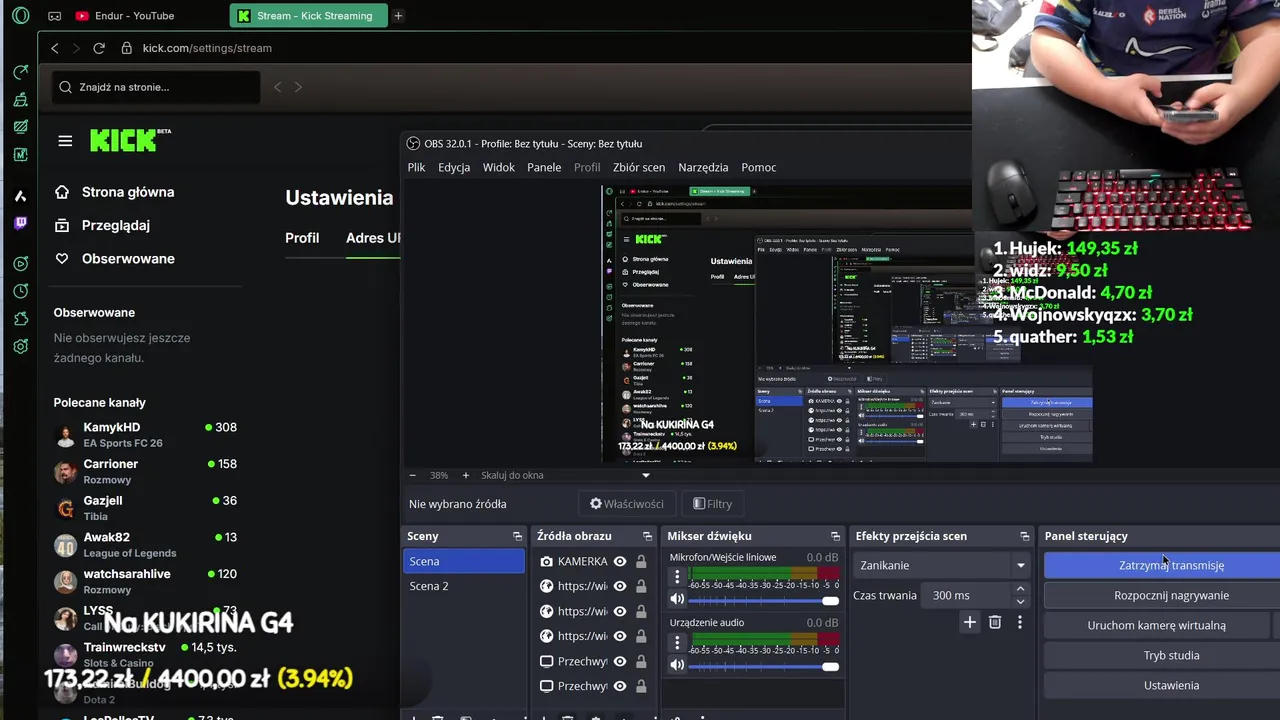Remove scene transition with trash icon

[995, 622]
